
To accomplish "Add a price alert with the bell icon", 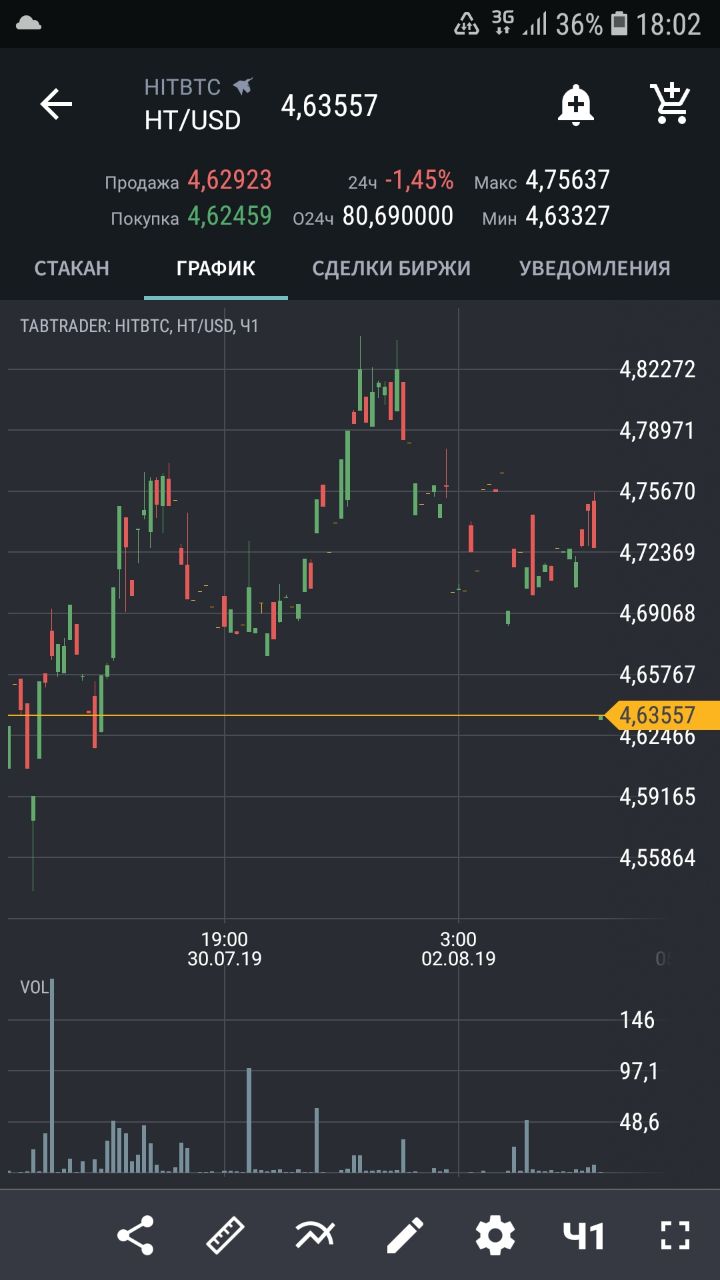I will pos(576,104).
